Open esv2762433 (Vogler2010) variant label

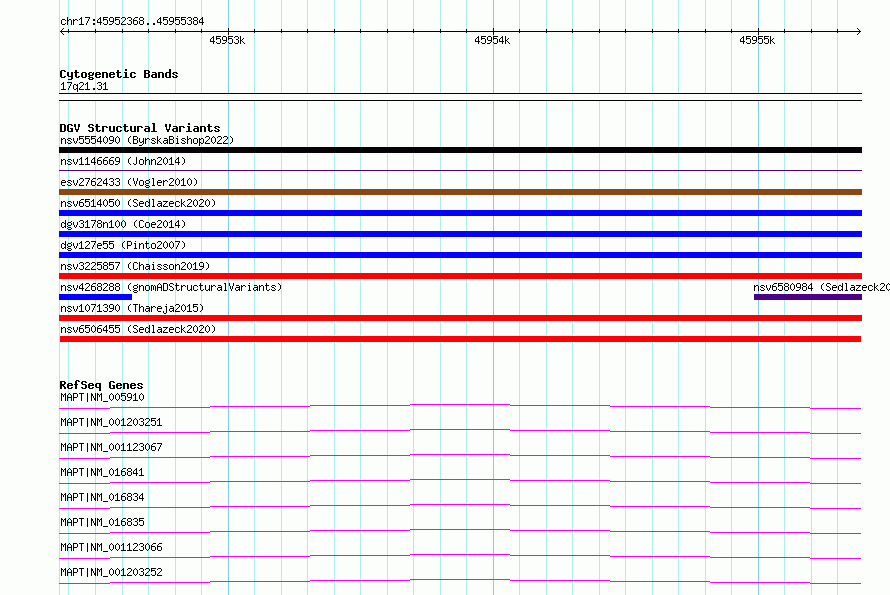129,182
